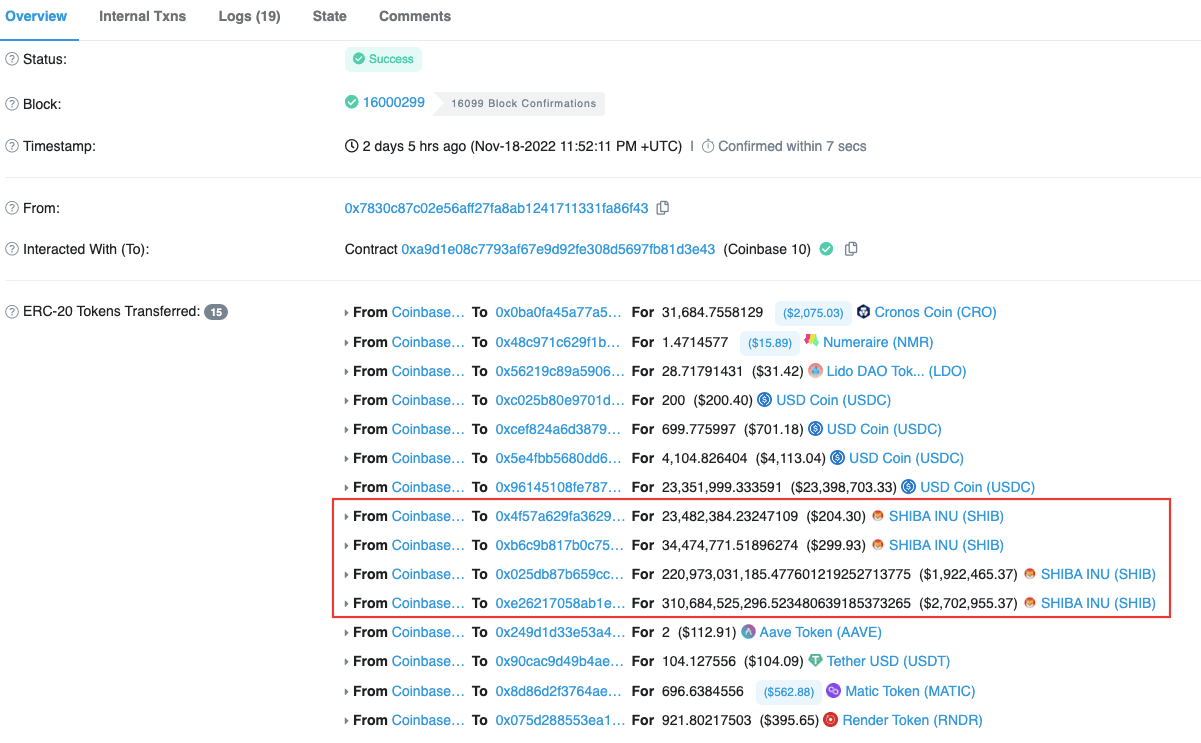Click the green check icon beside block 16000299
1201x743 pixels.
(x=352, y=102)
